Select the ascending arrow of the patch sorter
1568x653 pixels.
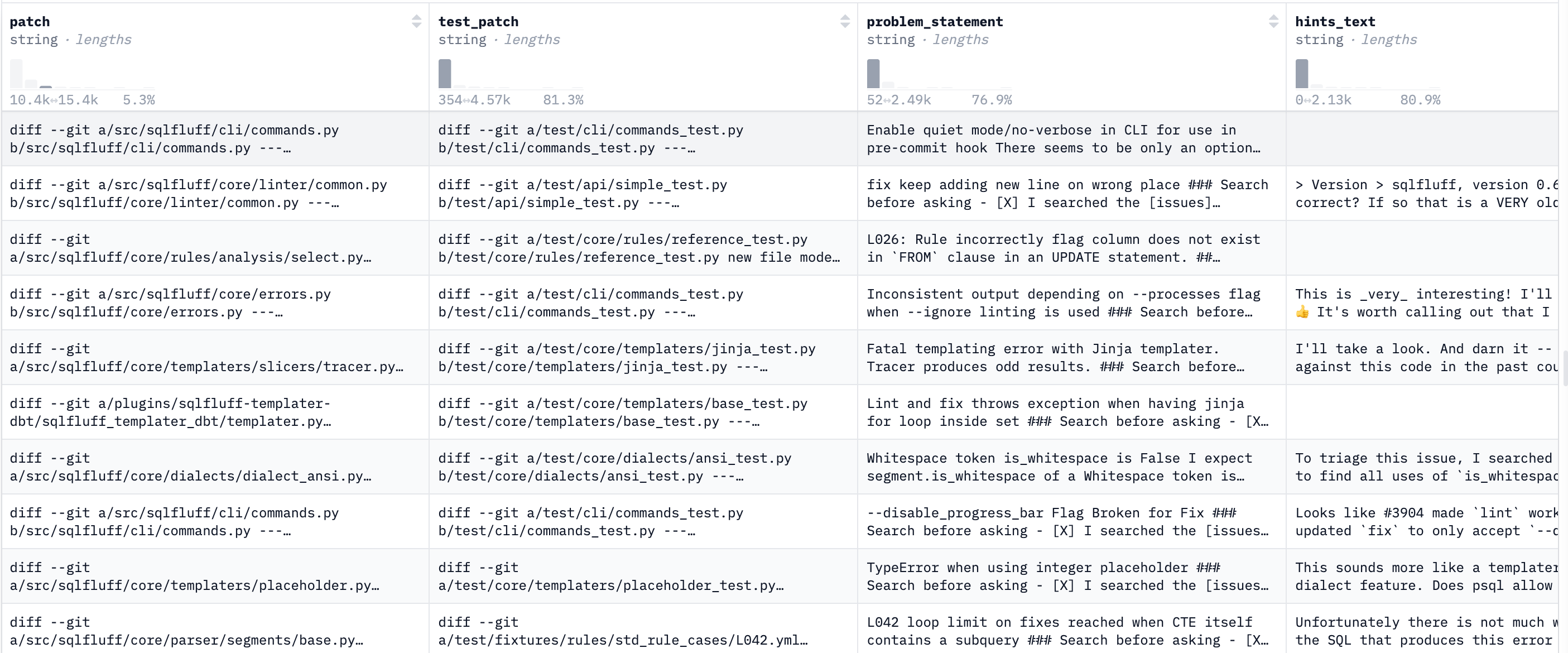point(417,18)
